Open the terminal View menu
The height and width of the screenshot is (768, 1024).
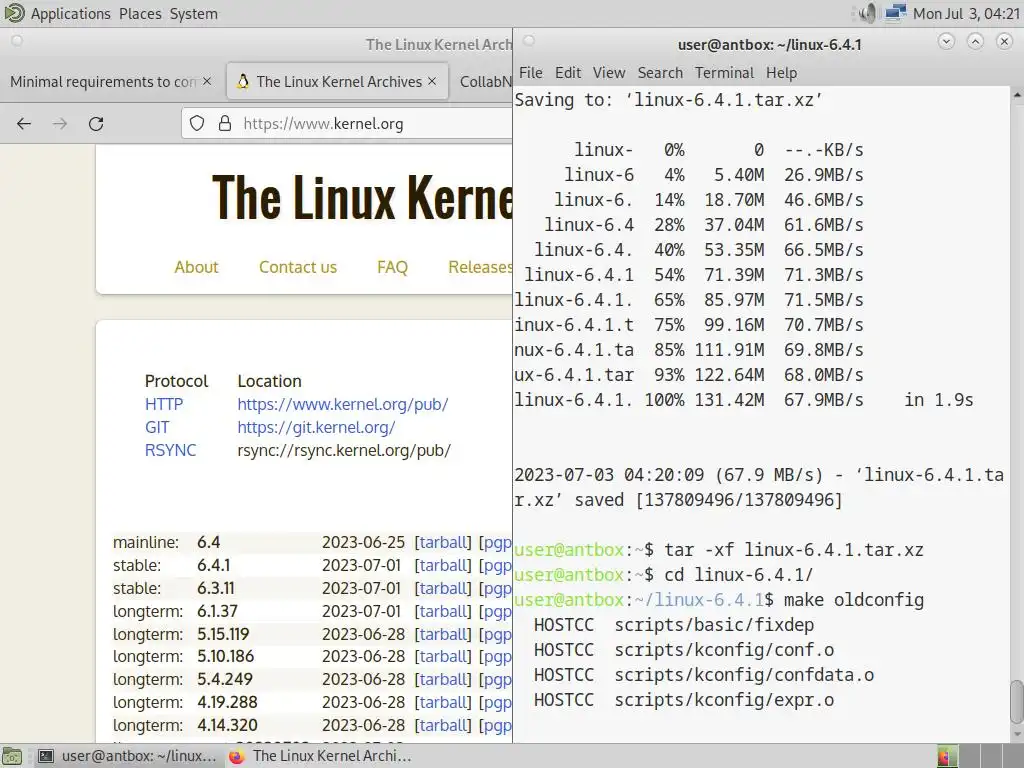coord(609,72)
